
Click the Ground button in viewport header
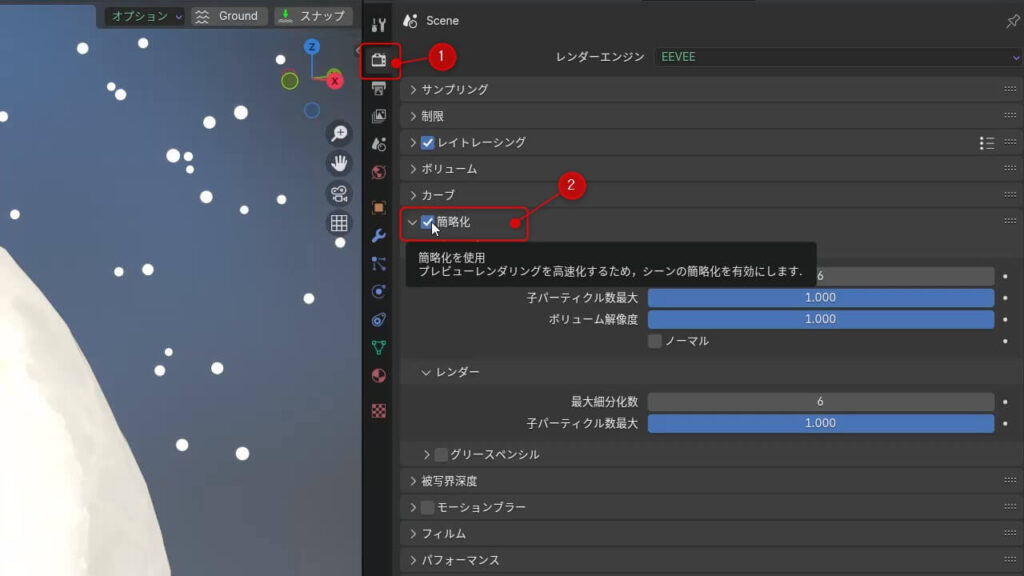(229, 16)
